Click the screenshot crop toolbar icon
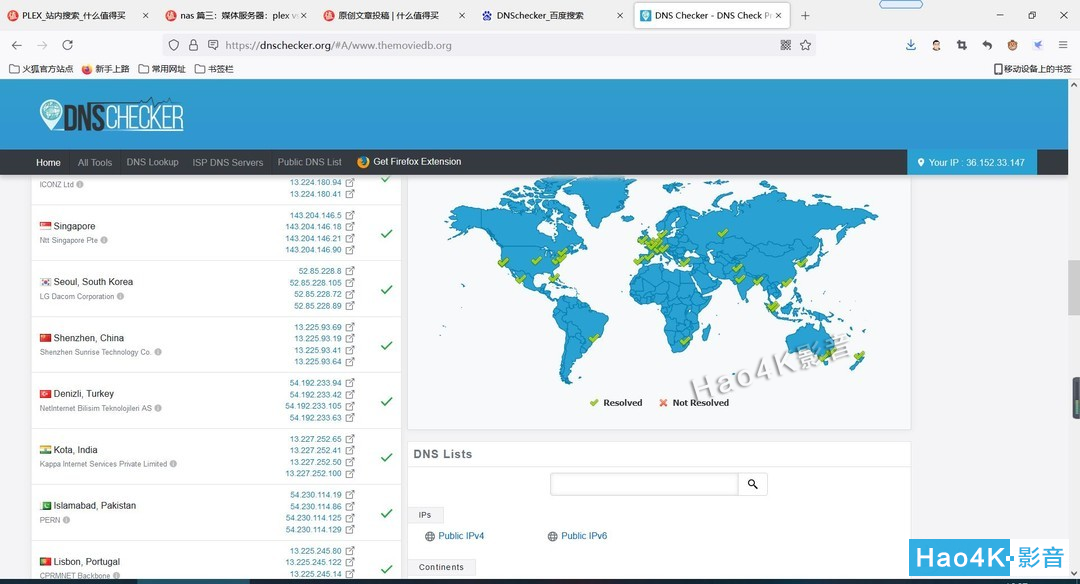1080x584 pixels. [x=962, y=45]
